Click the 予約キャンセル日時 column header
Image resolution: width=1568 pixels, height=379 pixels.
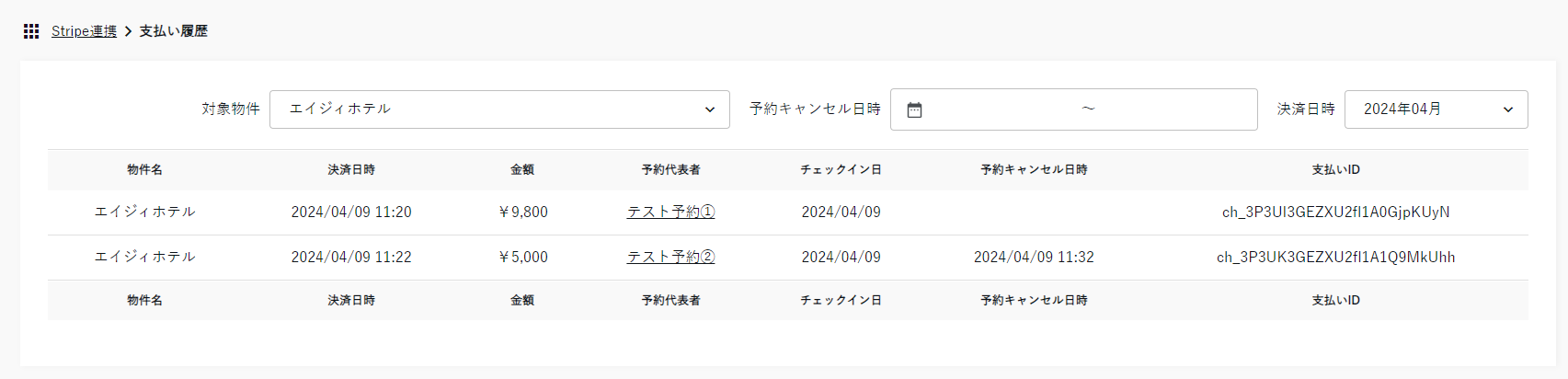[x=1034, y=170]
